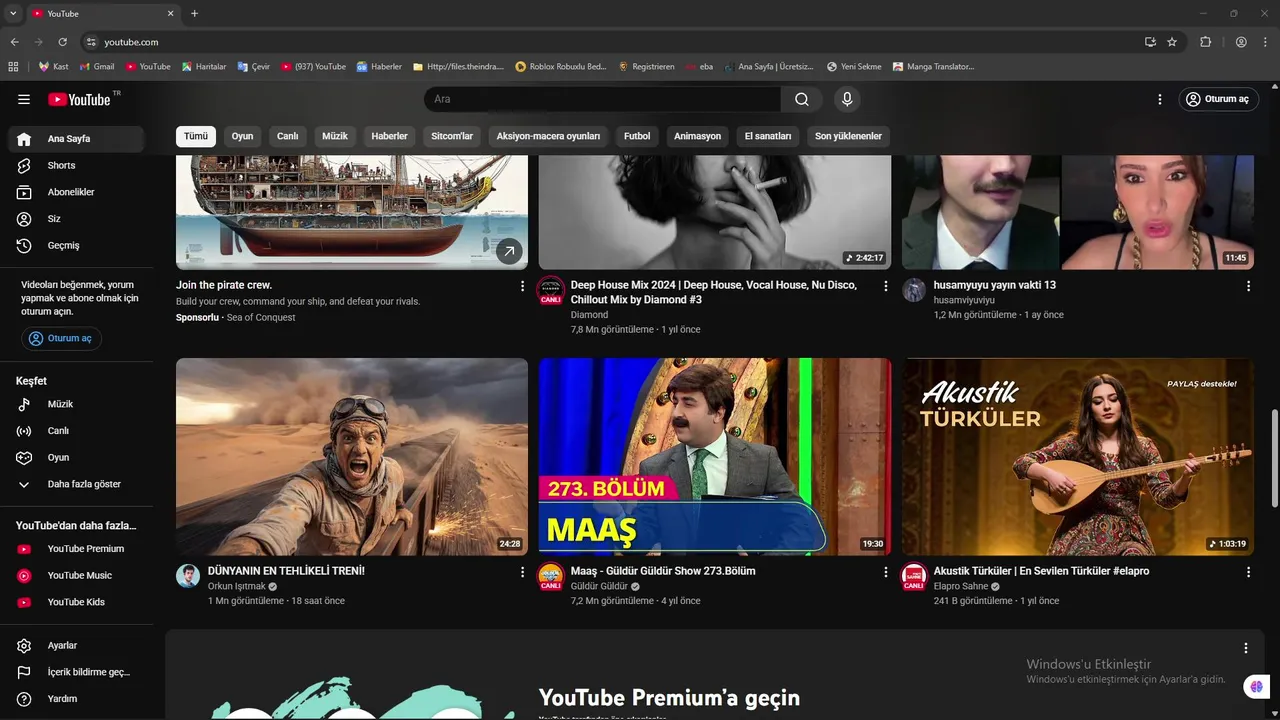This screenshot has width=1280, height=720.
Task: Open browser extensions puzzle icon
Action: click(x=1205, y=42)
